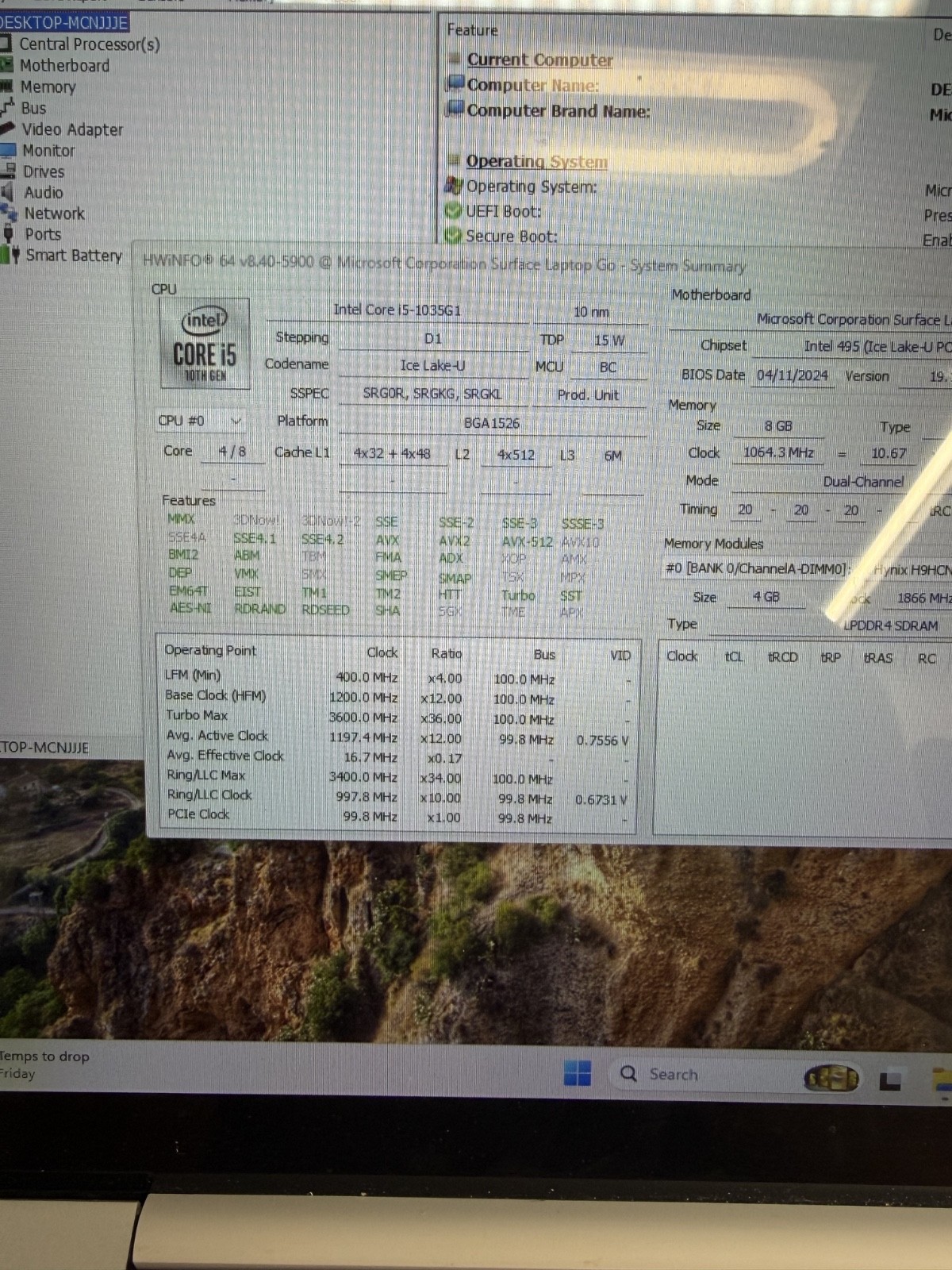The height and width of the screenshot is (1270, 952).
Task: Select the DESKTOP-MCNJJJE root tree node
Action: 63,22
